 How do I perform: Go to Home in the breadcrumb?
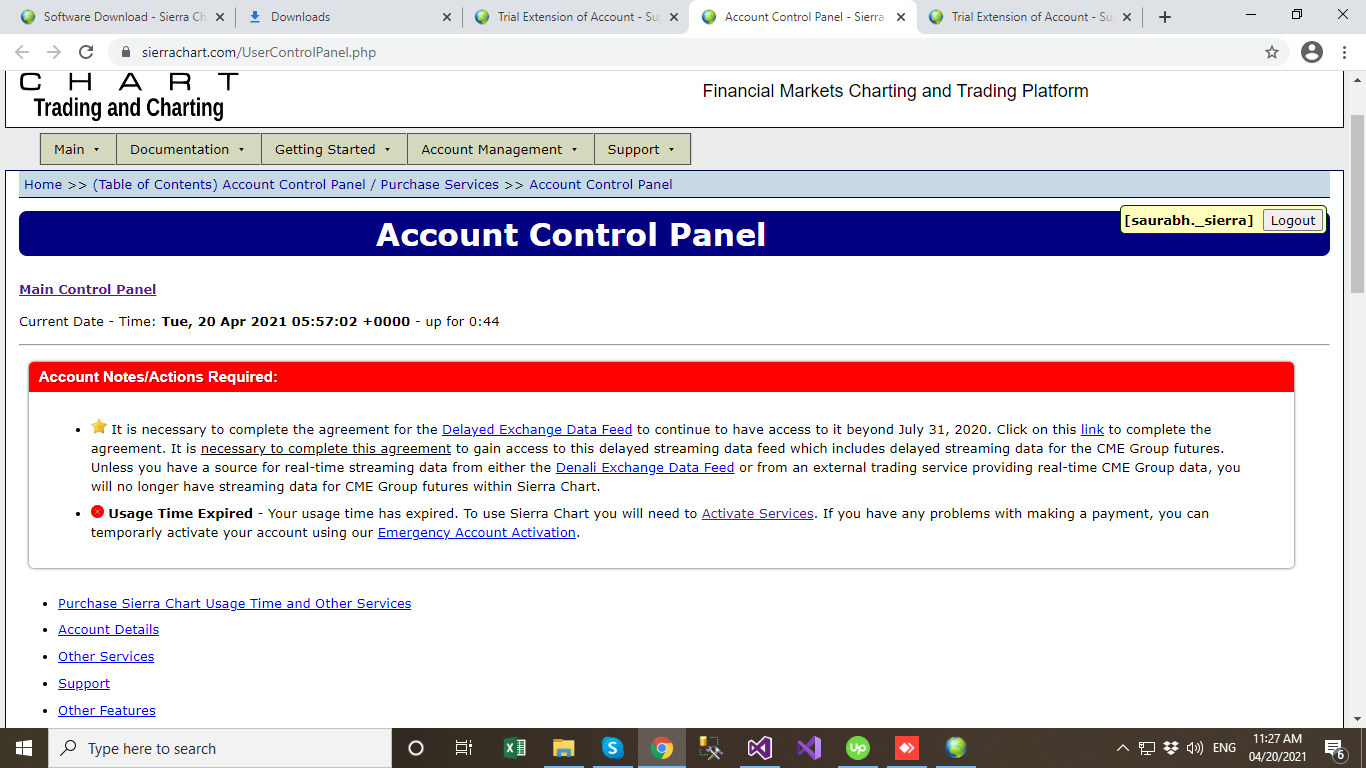pos(43,184)
